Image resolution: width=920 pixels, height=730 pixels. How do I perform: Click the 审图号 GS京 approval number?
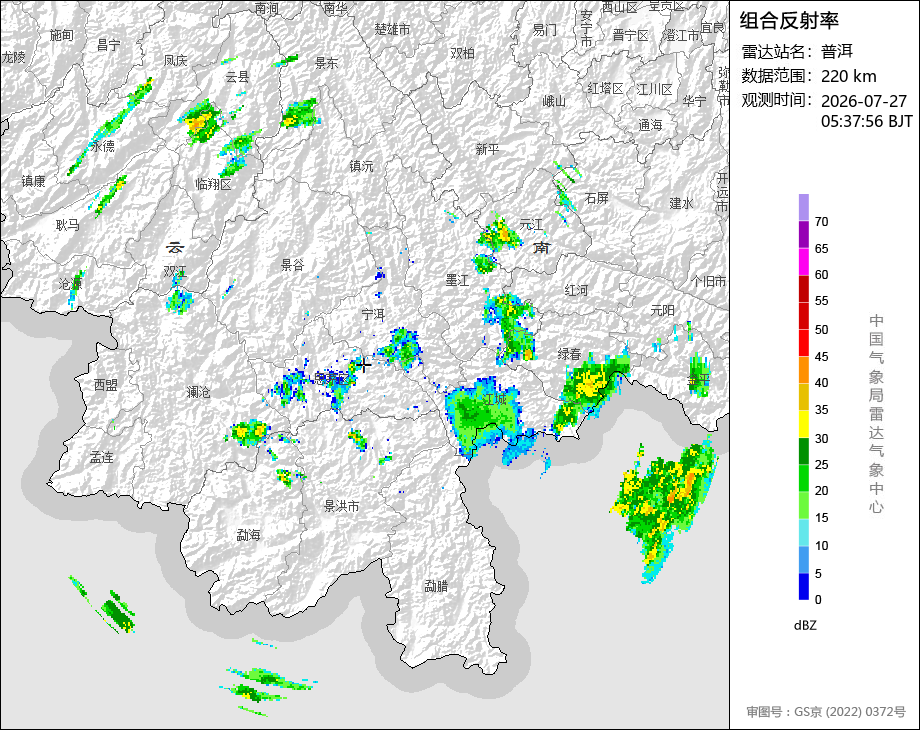pyautogui.click(x=826, y=712)
